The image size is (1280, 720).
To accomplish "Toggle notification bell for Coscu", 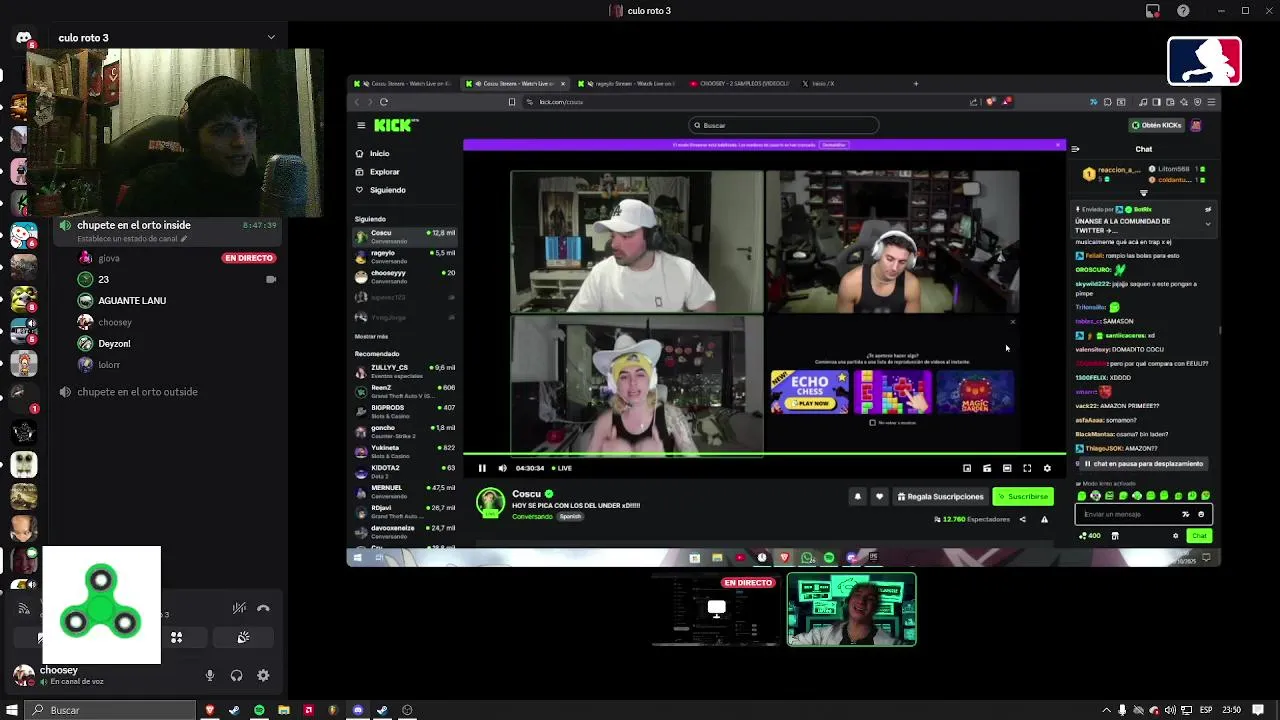I will [x=857, y=496].
